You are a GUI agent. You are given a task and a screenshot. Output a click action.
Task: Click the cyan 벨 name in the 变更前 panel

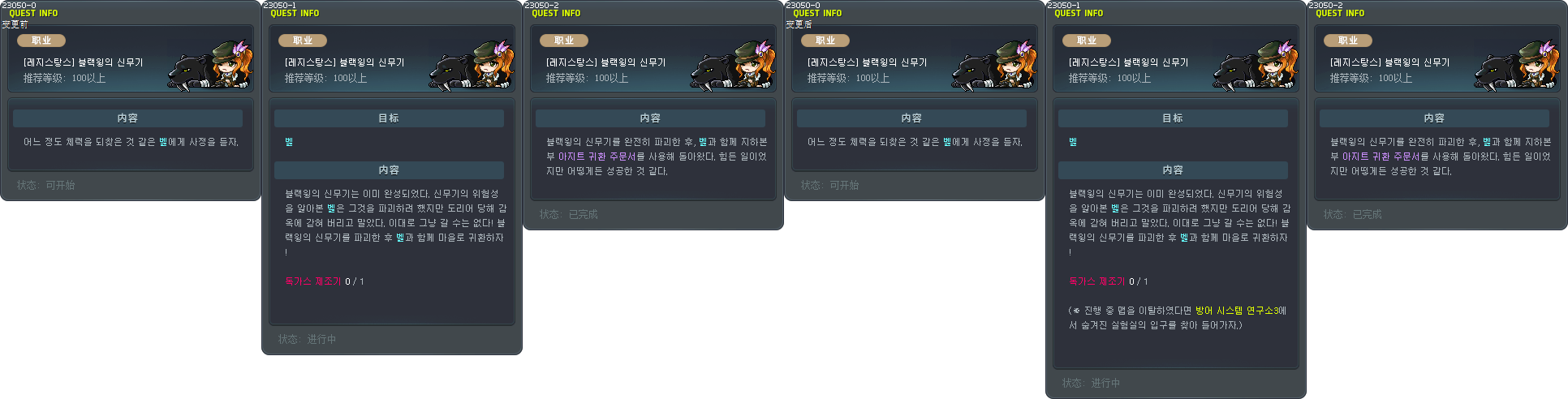click(163, 142)
